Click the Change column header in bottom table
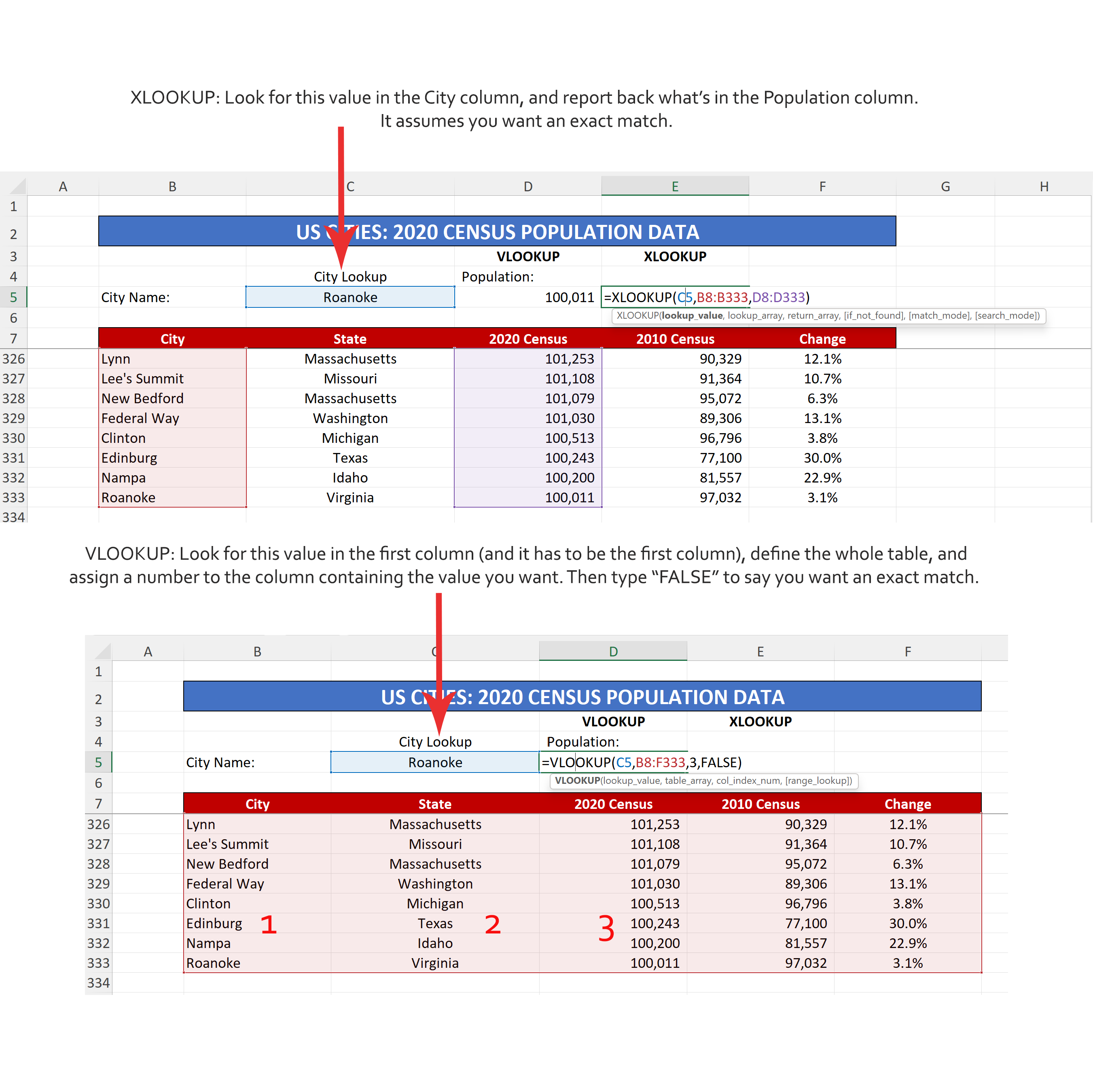 tap(908, 804)
